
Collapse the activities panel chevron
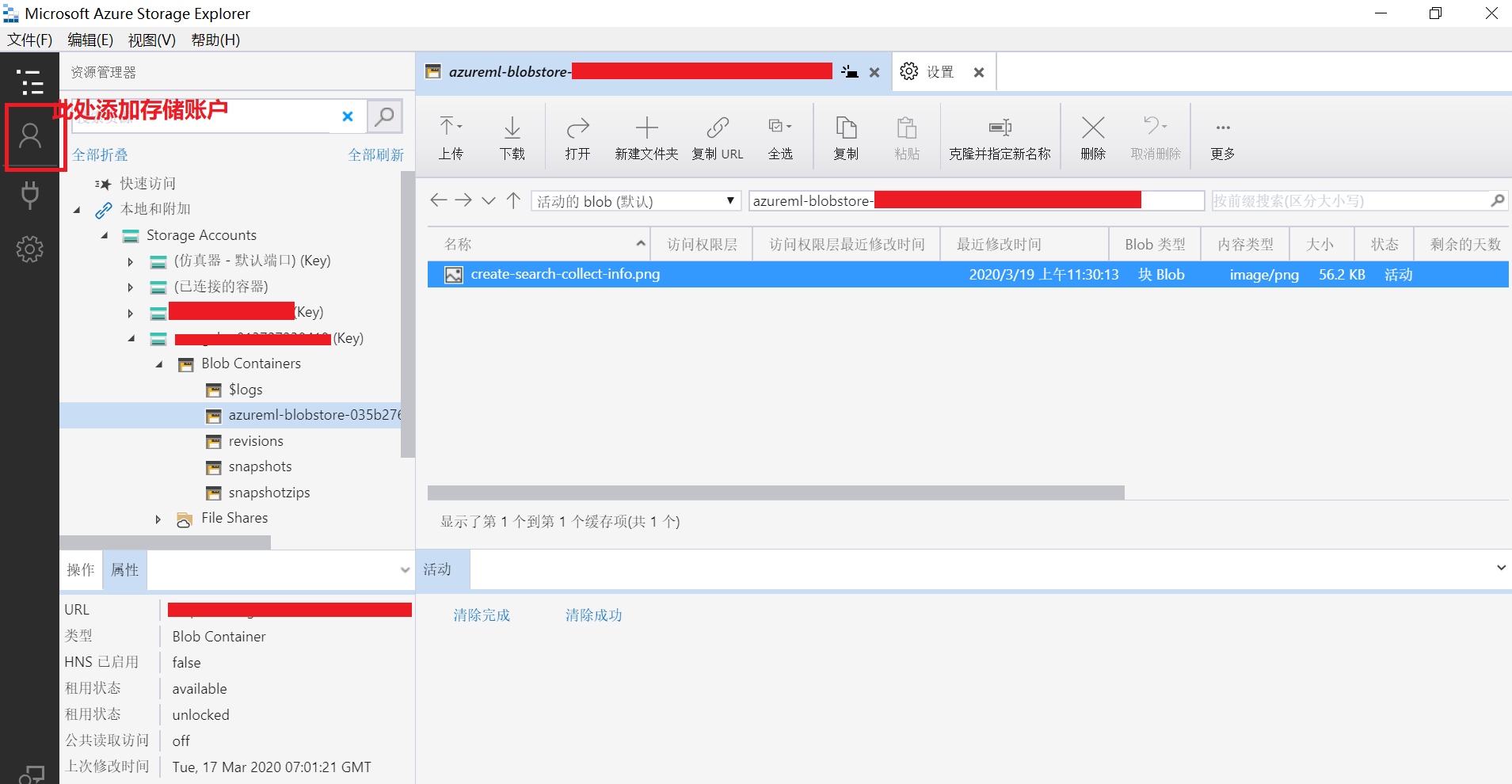(1501, 568)
